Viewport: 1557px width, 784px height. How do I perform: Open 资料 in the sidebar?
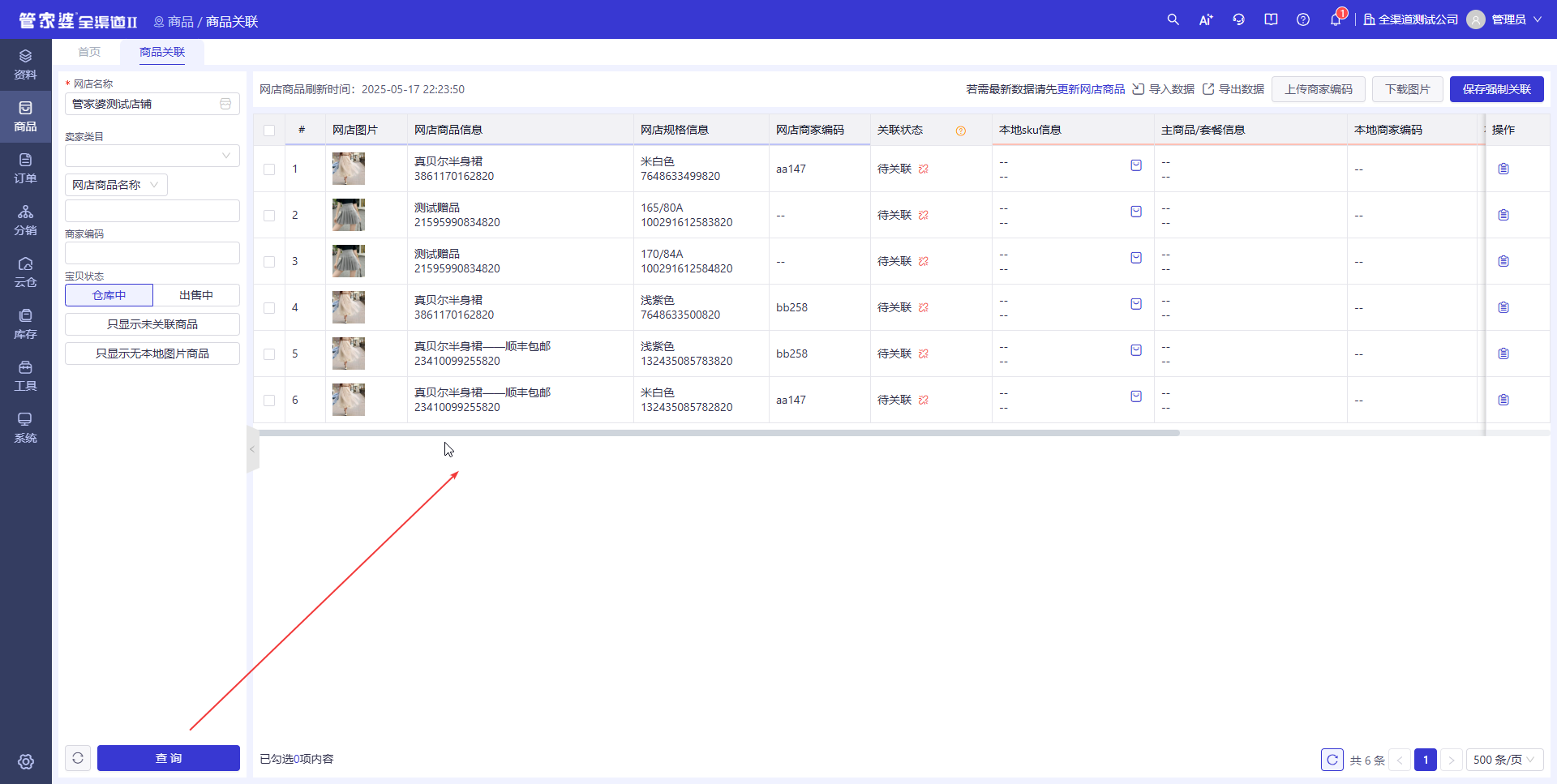[25, 65]
